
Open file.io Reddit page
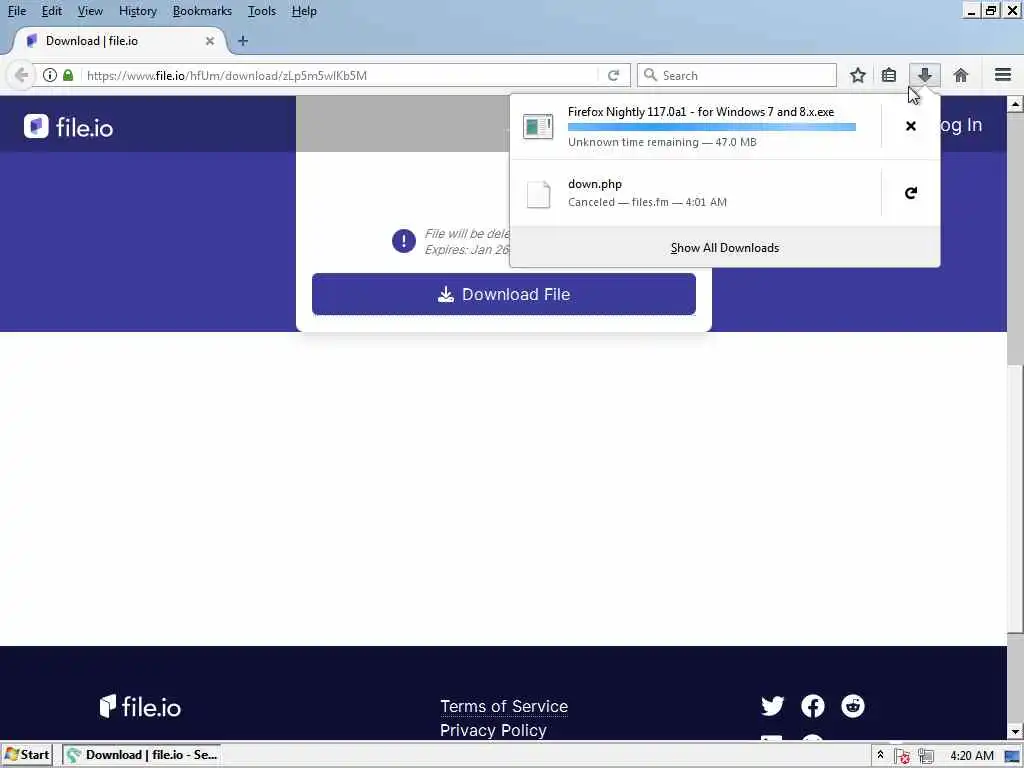pyautogui.click(x=853, y=706)
